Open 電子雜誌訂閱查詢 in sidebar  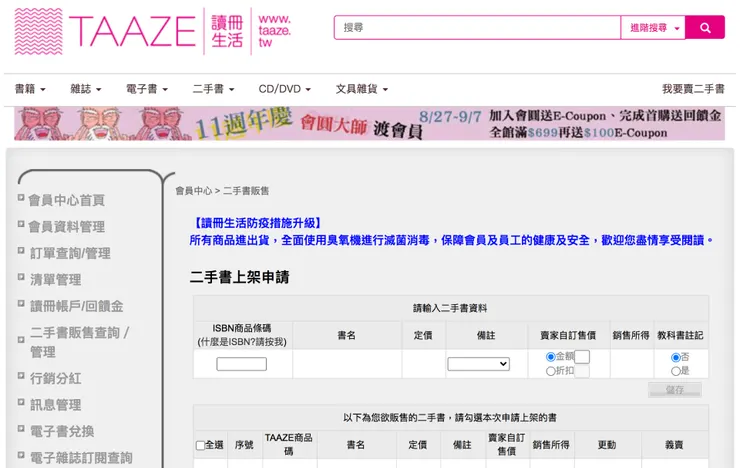(x=81, y=458)
